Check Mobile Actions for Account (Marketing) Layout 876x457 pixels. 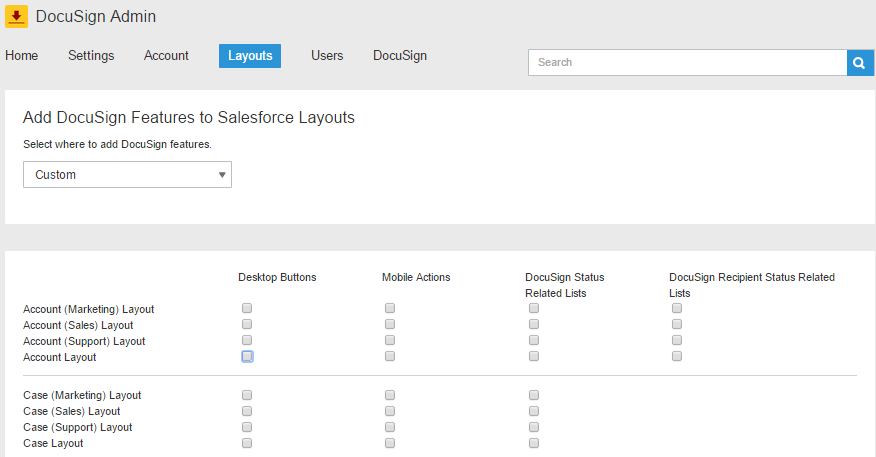point(390,308)
